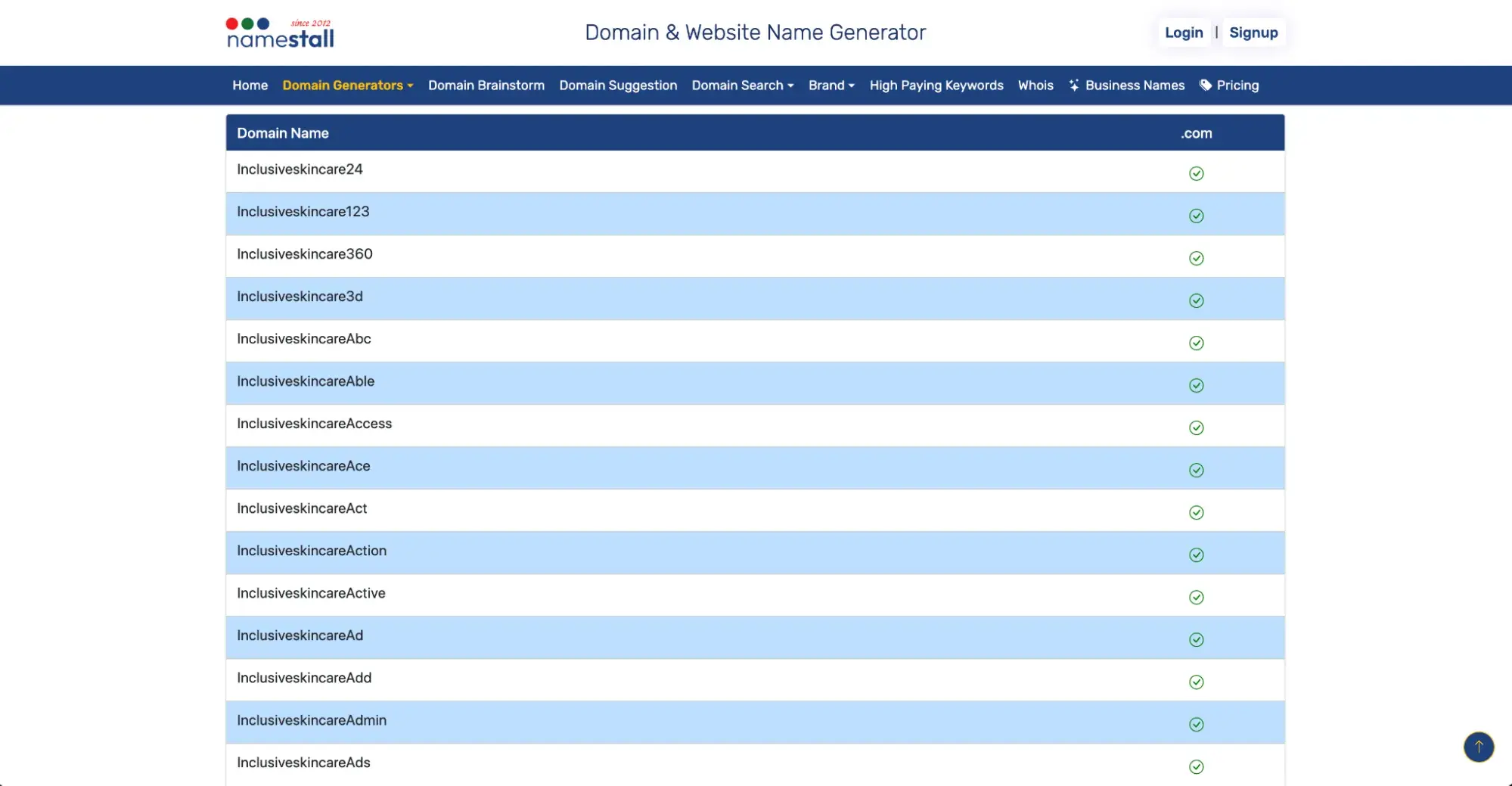This screenshot has height=786, width=1512.
Task: Click green check icon for InclusiveskincareAccess
Action: tap(1196, 428)
